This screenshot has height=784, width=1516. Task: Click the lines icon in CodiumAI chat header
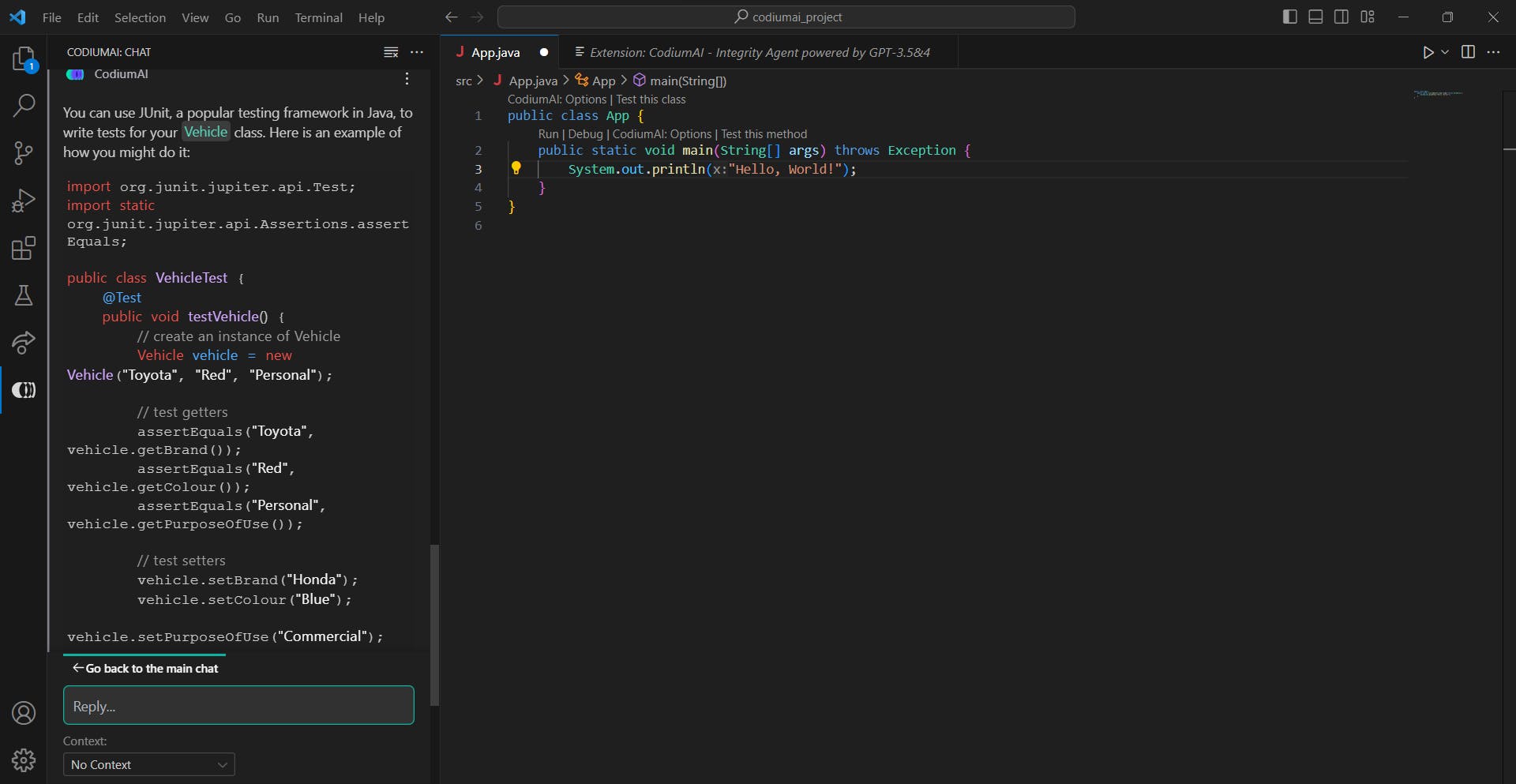391,52
